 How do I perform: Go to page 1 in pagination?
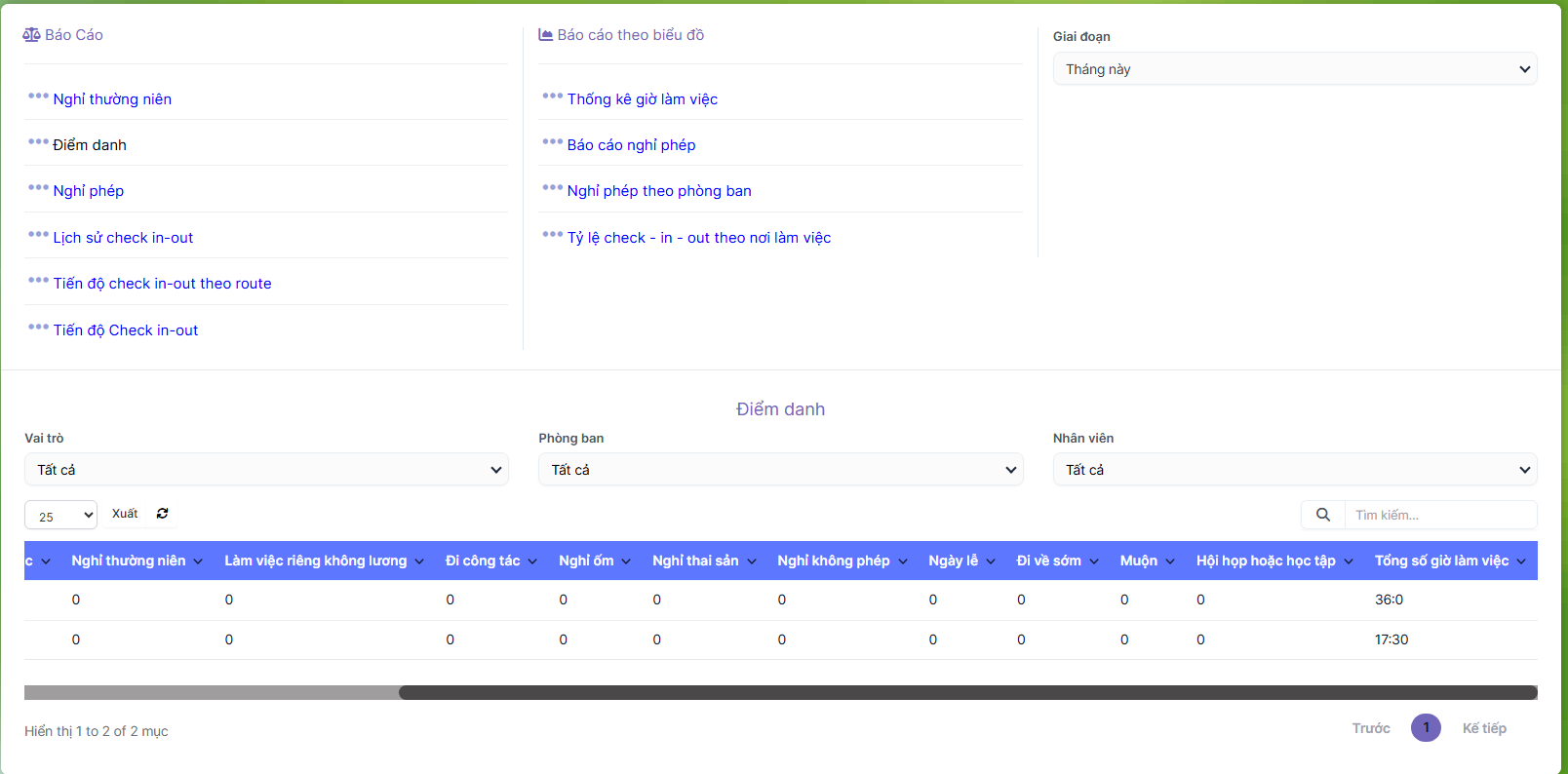[1426, 727]
